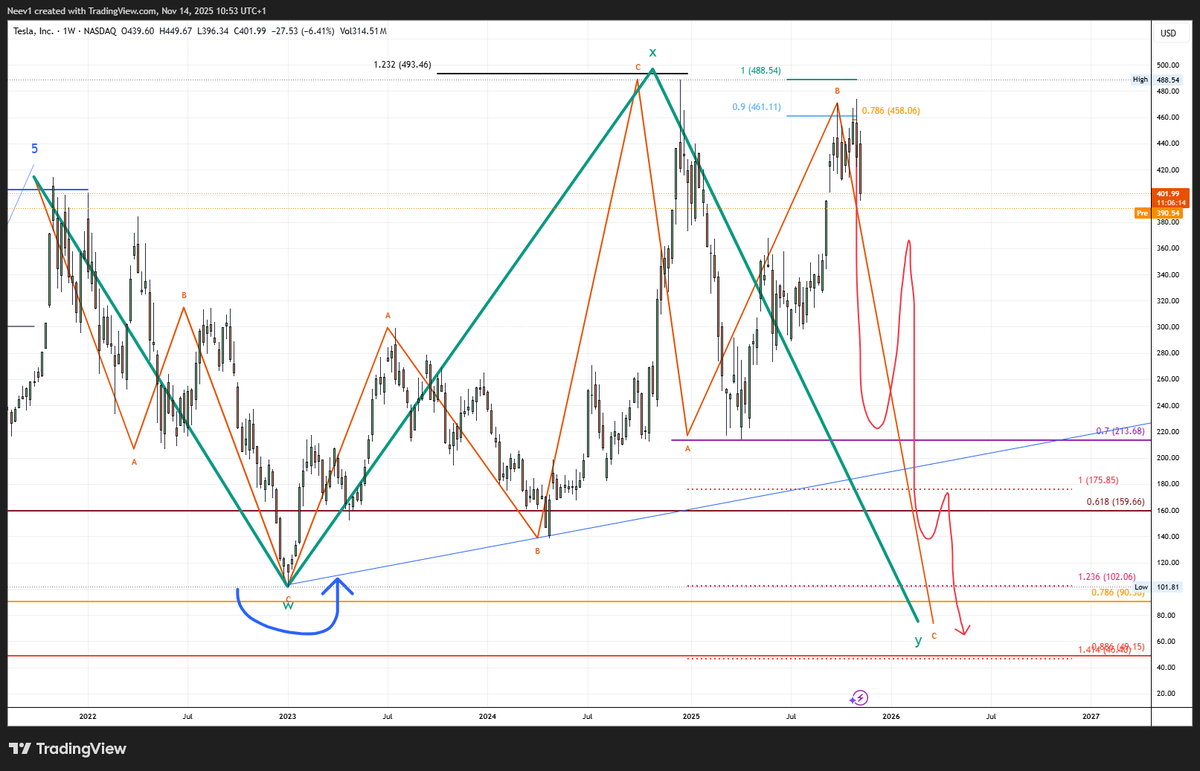The width and height of the screenshot is (1200, 771).
Task: Click the 2026 label on time axis
Action: coord(891,716)
